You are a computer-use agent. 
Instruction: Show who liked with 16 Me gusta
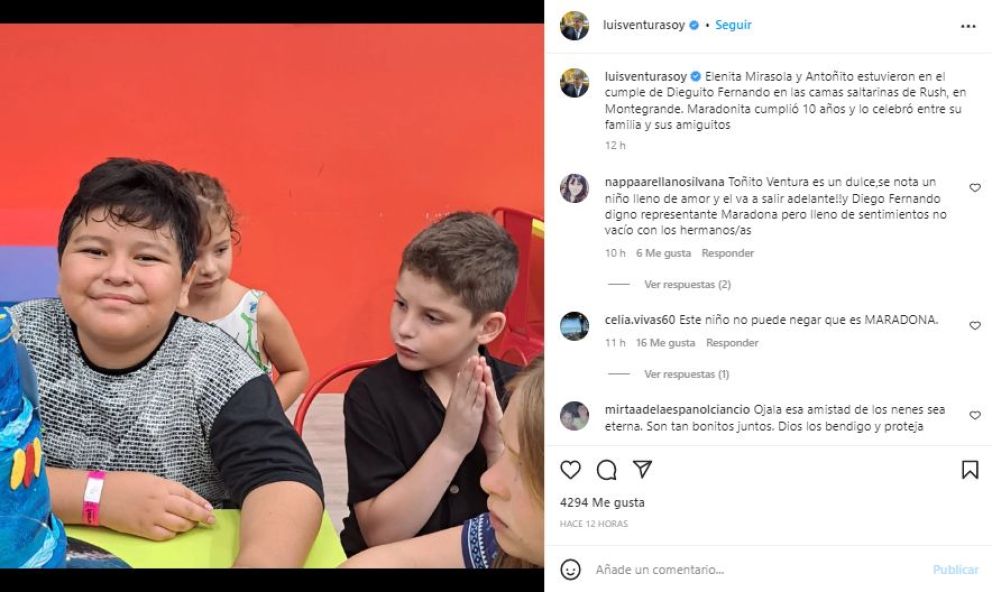(665, 343)
